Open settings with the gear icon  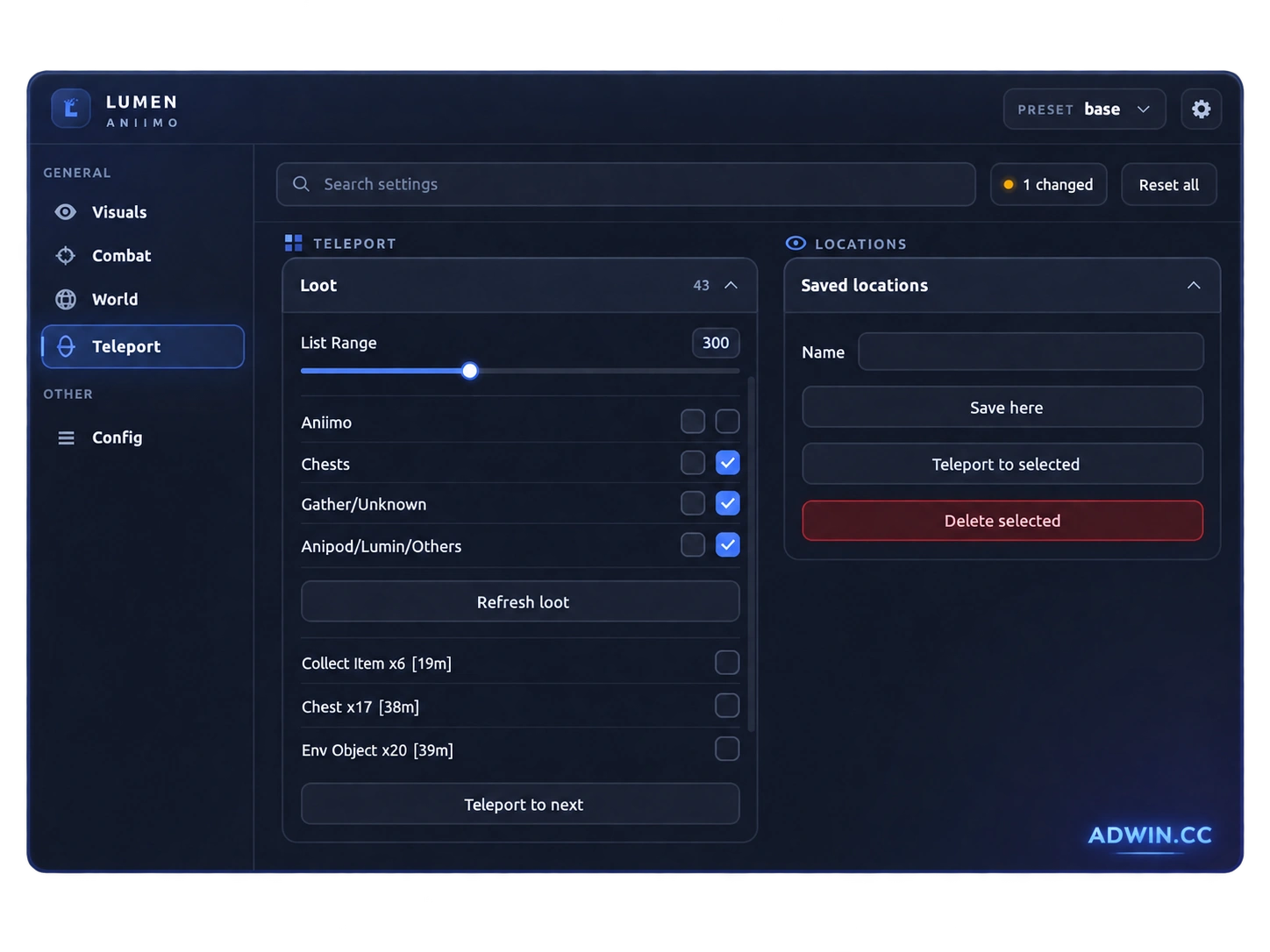click(x=1201, y=109)
